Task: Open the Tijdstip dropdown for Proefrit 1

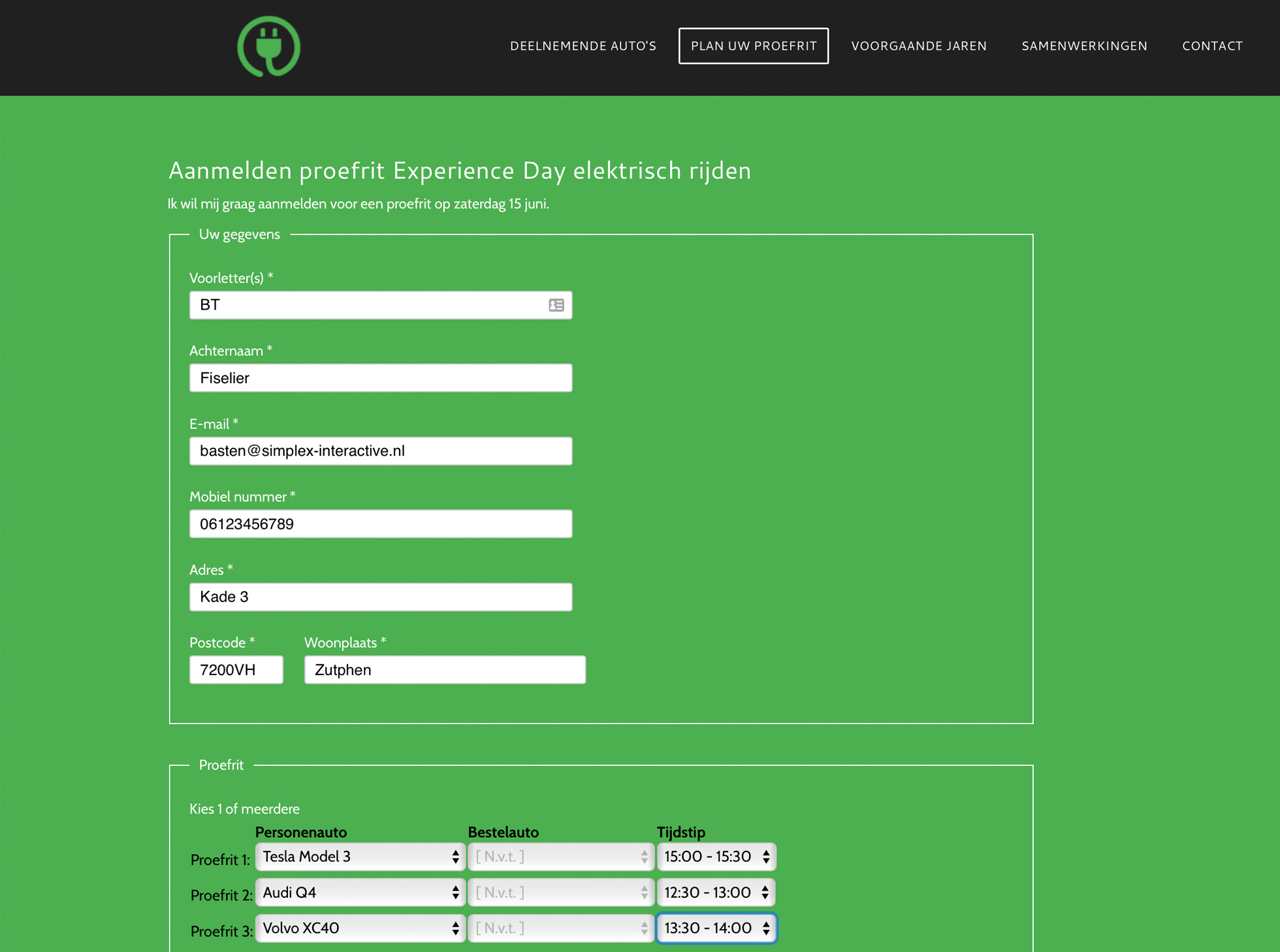Action: point(716,857)
